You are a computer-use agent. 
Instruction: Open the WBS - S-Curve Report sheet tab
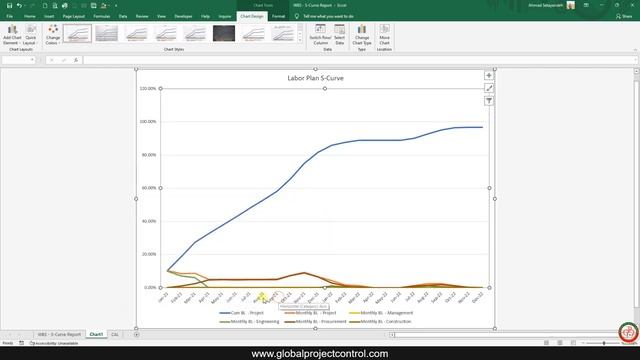(x=59, y=334)
